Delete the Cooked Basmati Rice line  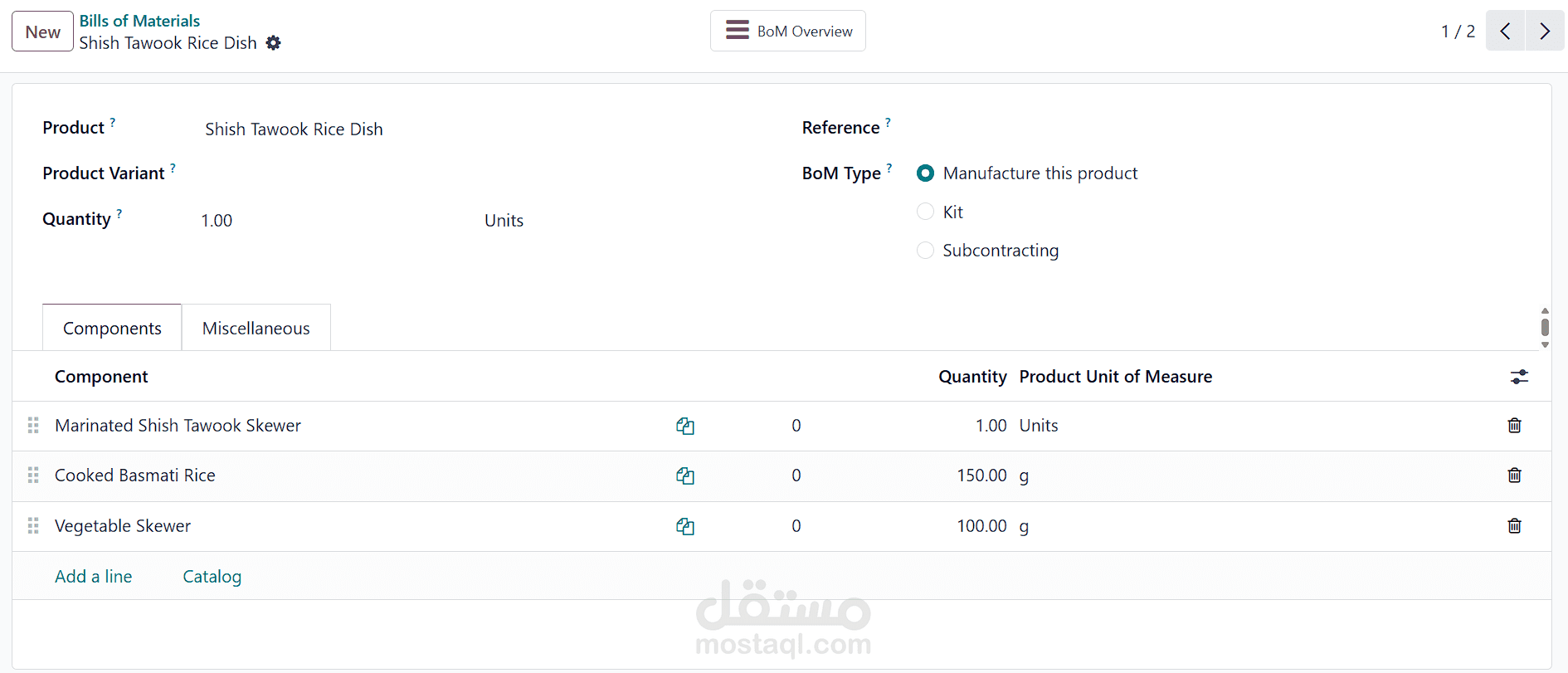[1514, 475]
